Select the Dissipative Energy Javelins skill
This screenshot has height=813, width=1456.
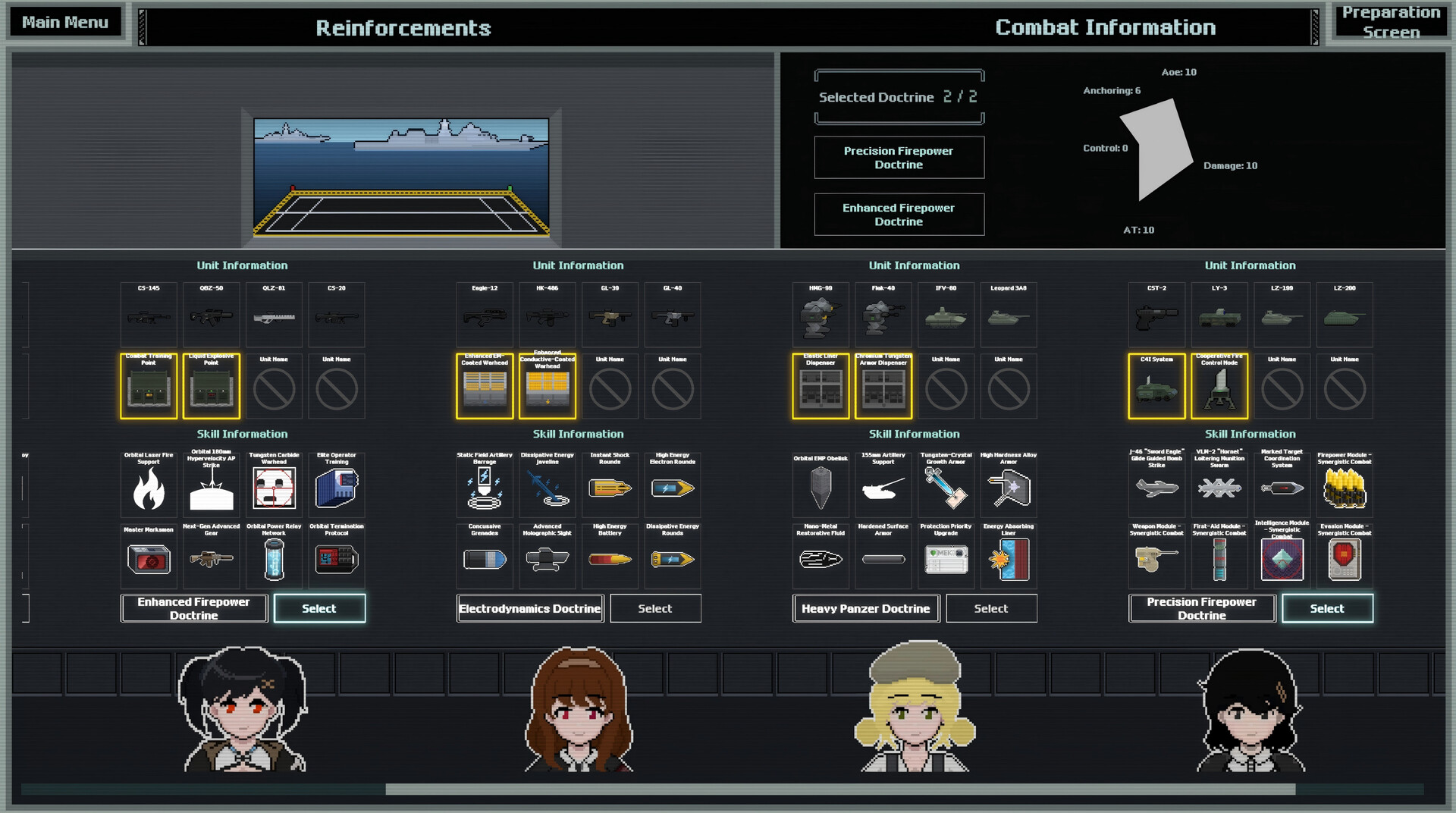[x=548, y=485]
